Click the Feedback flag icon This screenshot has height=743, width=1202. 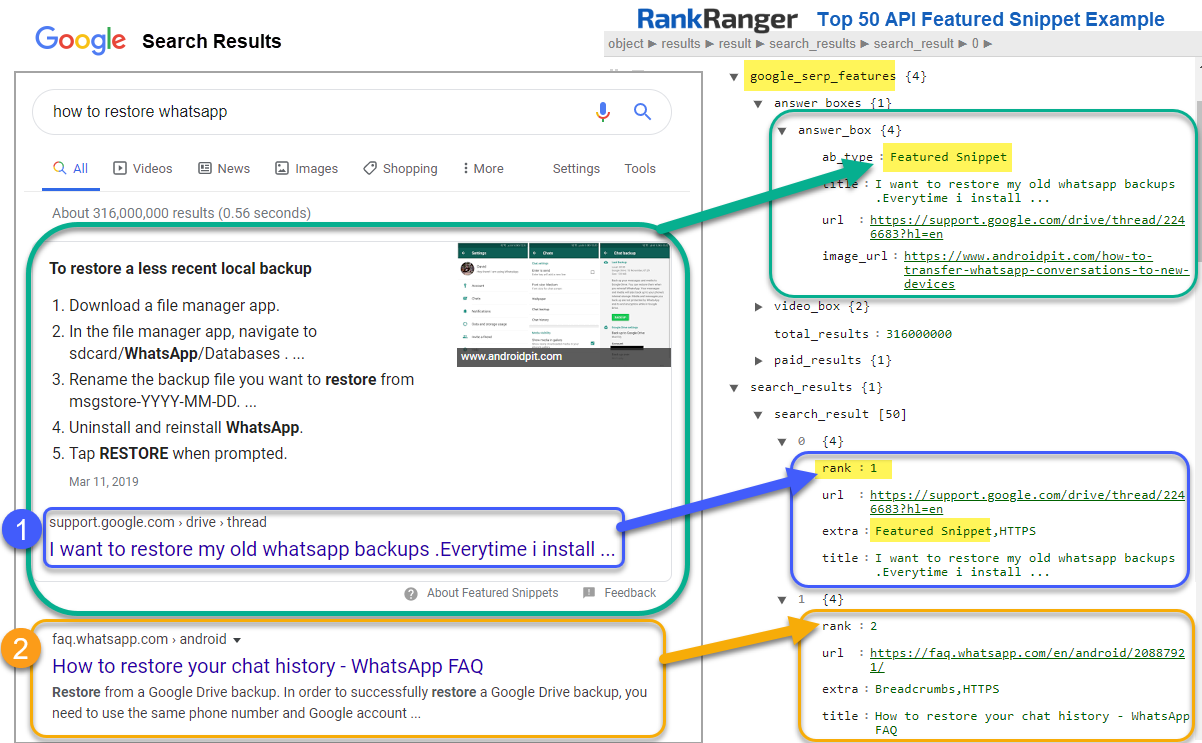pos(589,593)
